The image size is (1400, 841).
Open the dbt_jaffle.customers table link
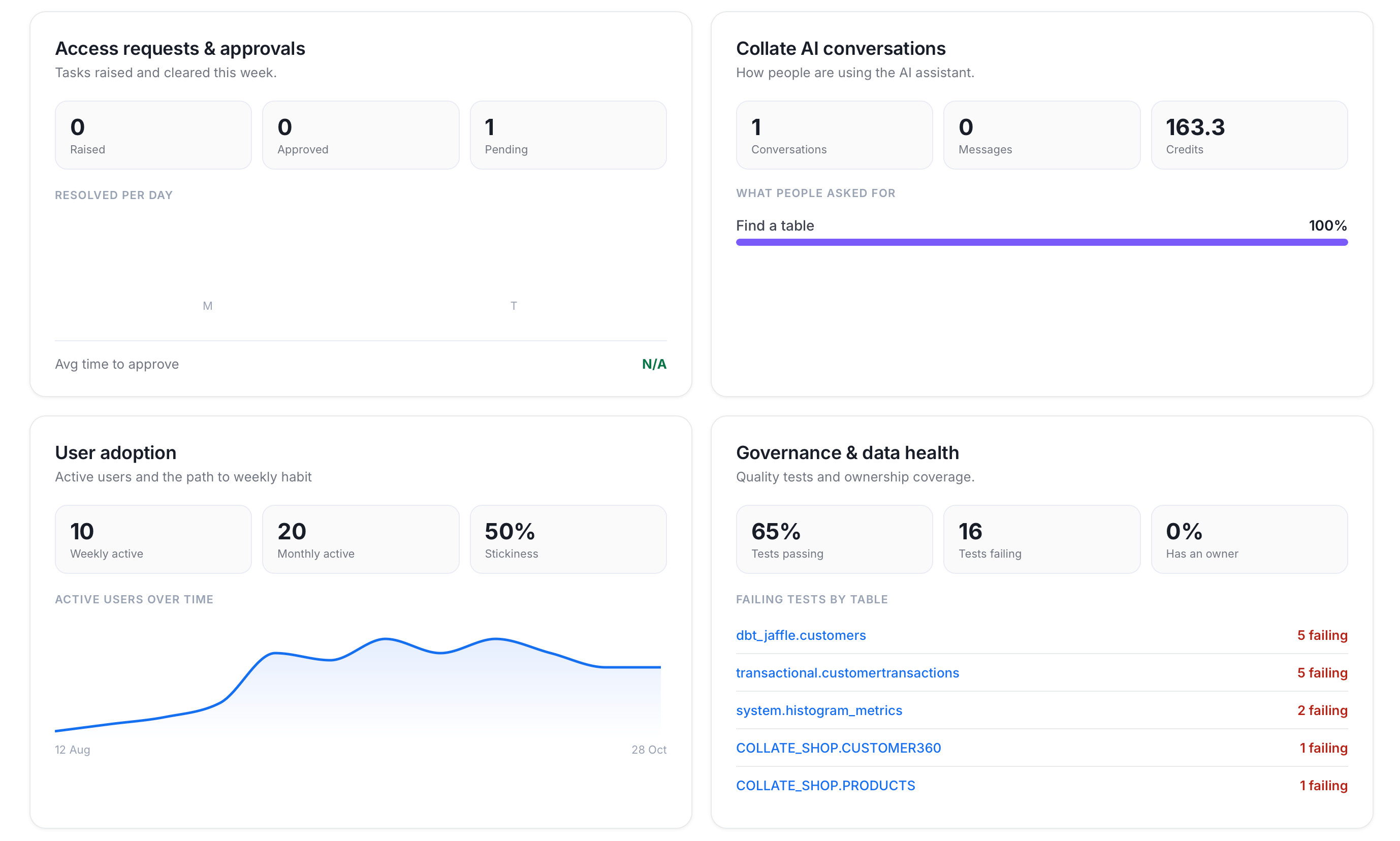click(800, 635)
